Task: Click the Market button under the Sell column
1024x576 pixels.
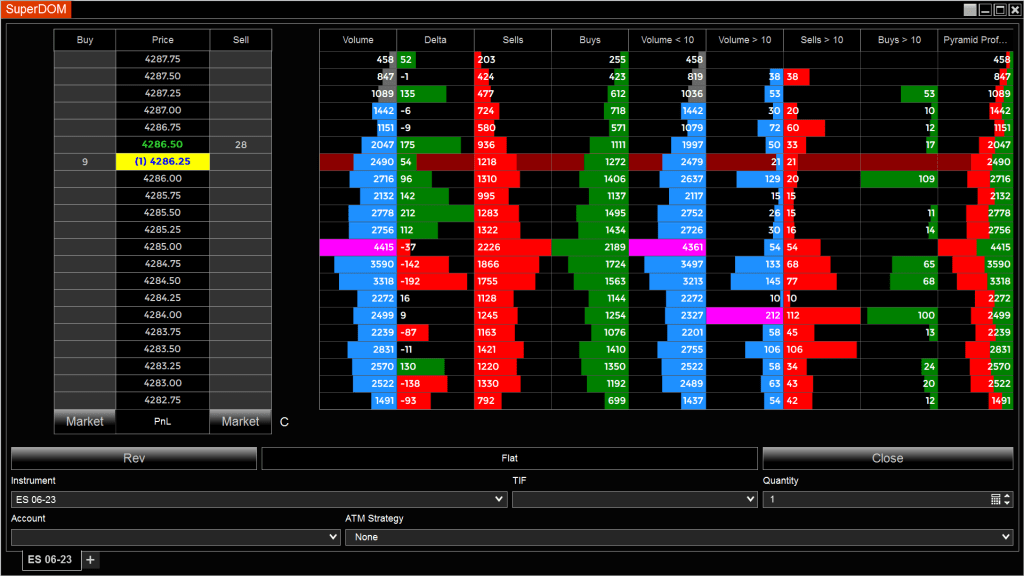Action: (x=240, y=422)
